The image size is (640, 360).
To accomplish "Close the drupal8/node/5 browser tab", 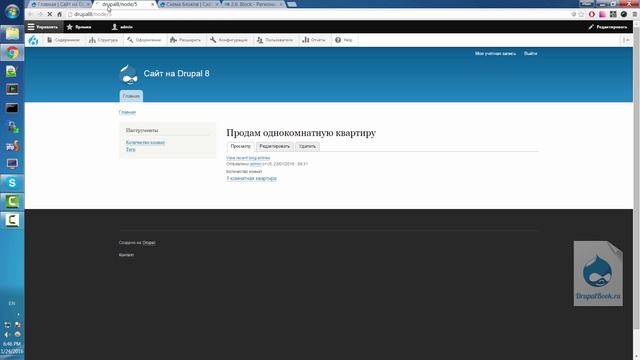I will (x=153, y=4).
